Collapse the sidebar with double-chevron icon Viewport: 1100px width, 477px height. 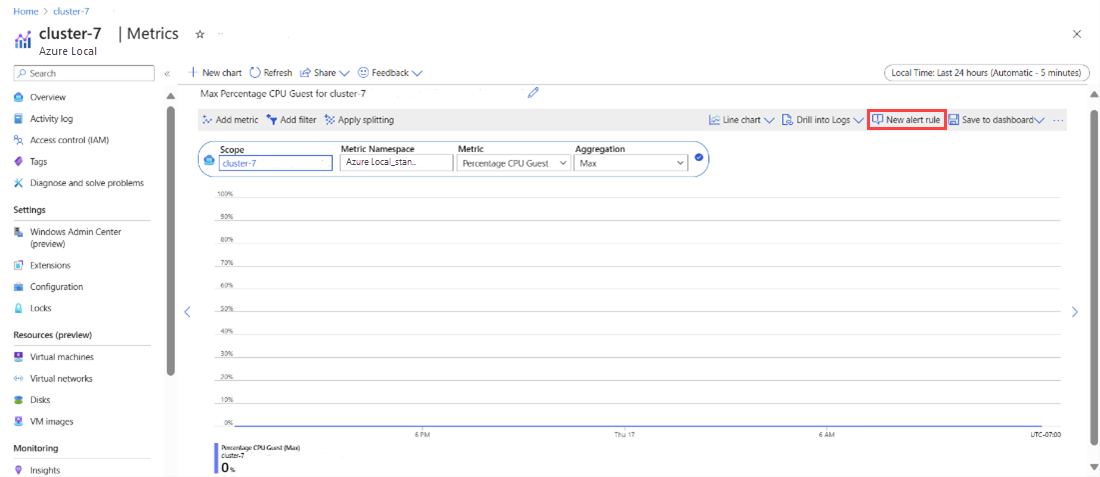point(167,73)
